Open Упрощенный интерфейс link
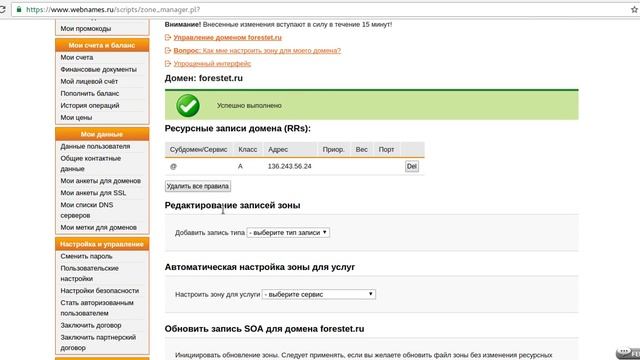 click(x=212, y=64)
